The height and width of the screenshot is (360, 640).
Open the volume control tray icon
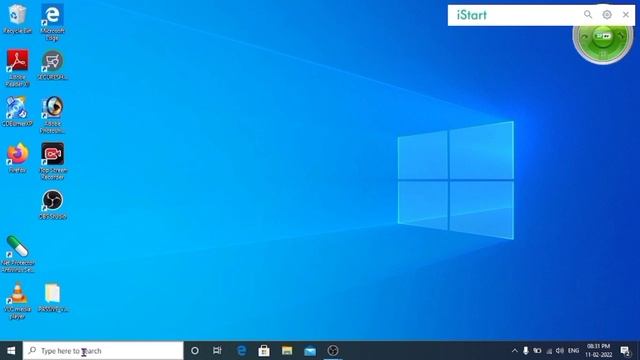(560, 351)
